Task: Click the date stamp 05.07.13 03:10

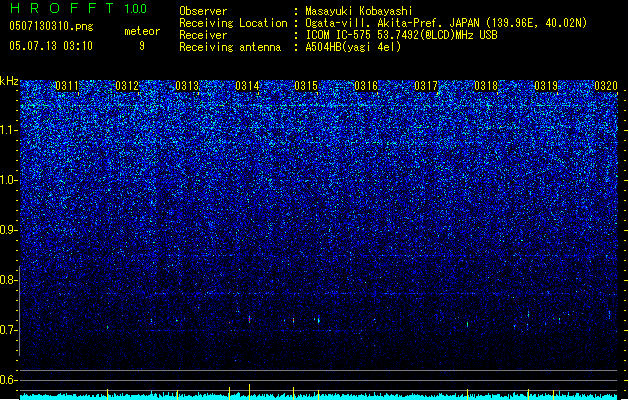Action: coord(51,46)
